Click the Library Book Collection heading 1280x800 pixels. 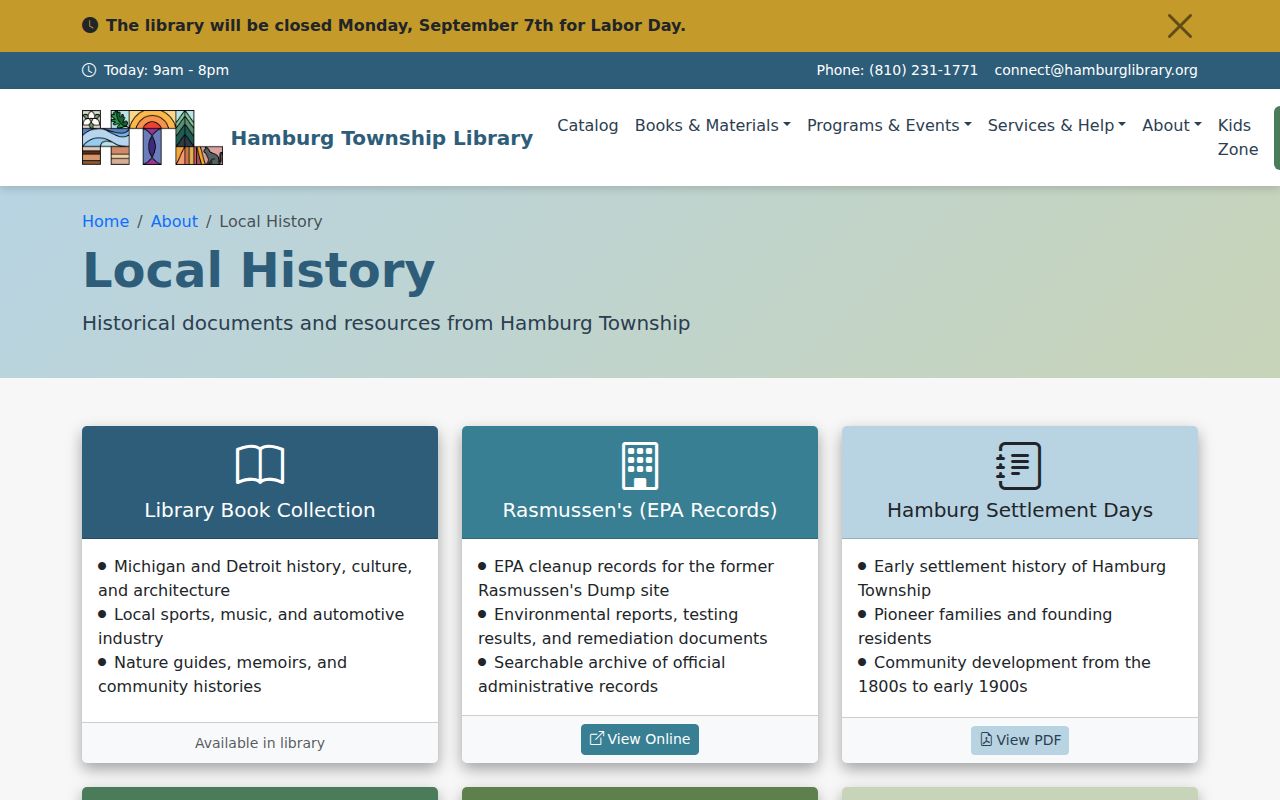coord(260,510)
